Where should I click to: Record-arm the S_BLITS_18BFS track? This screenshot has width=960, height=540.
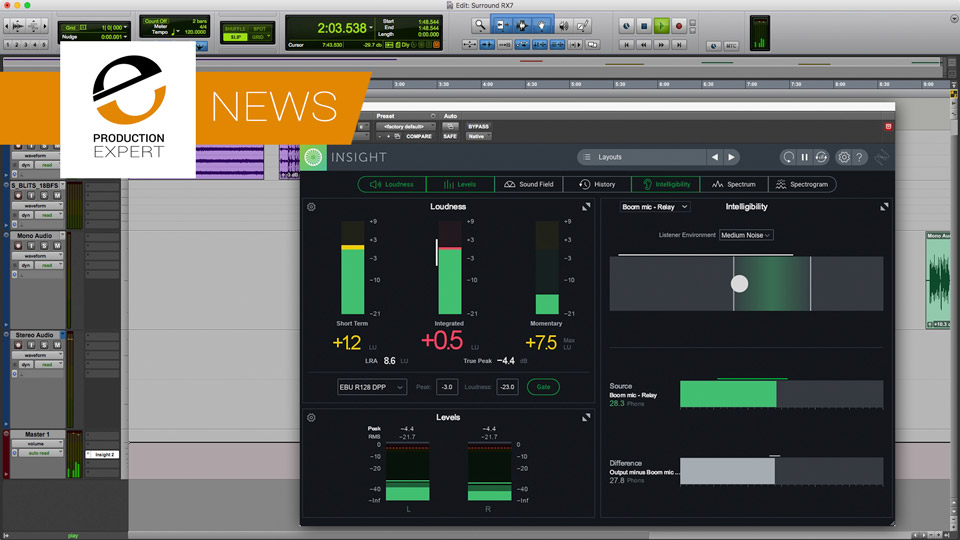tap(18, 195)
